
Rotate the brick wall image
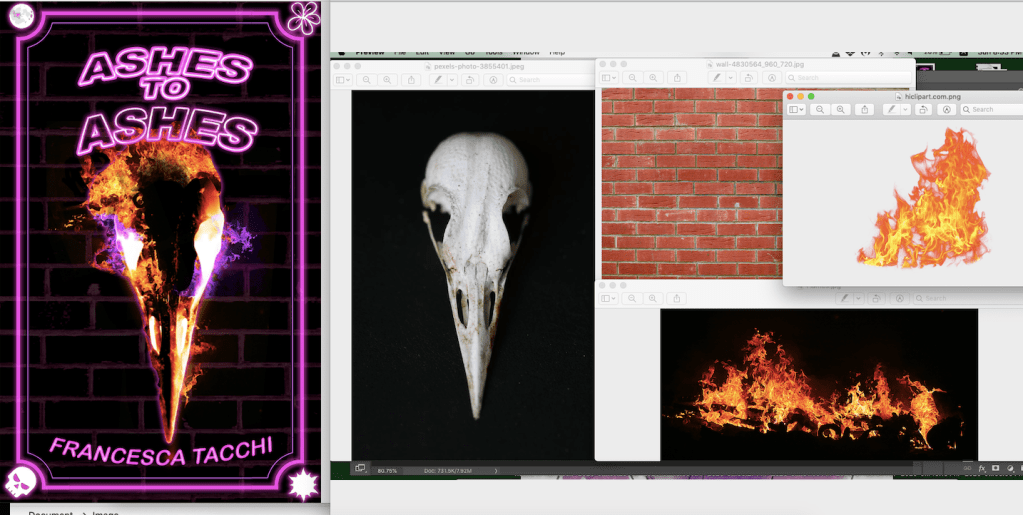tap(749, 77)
